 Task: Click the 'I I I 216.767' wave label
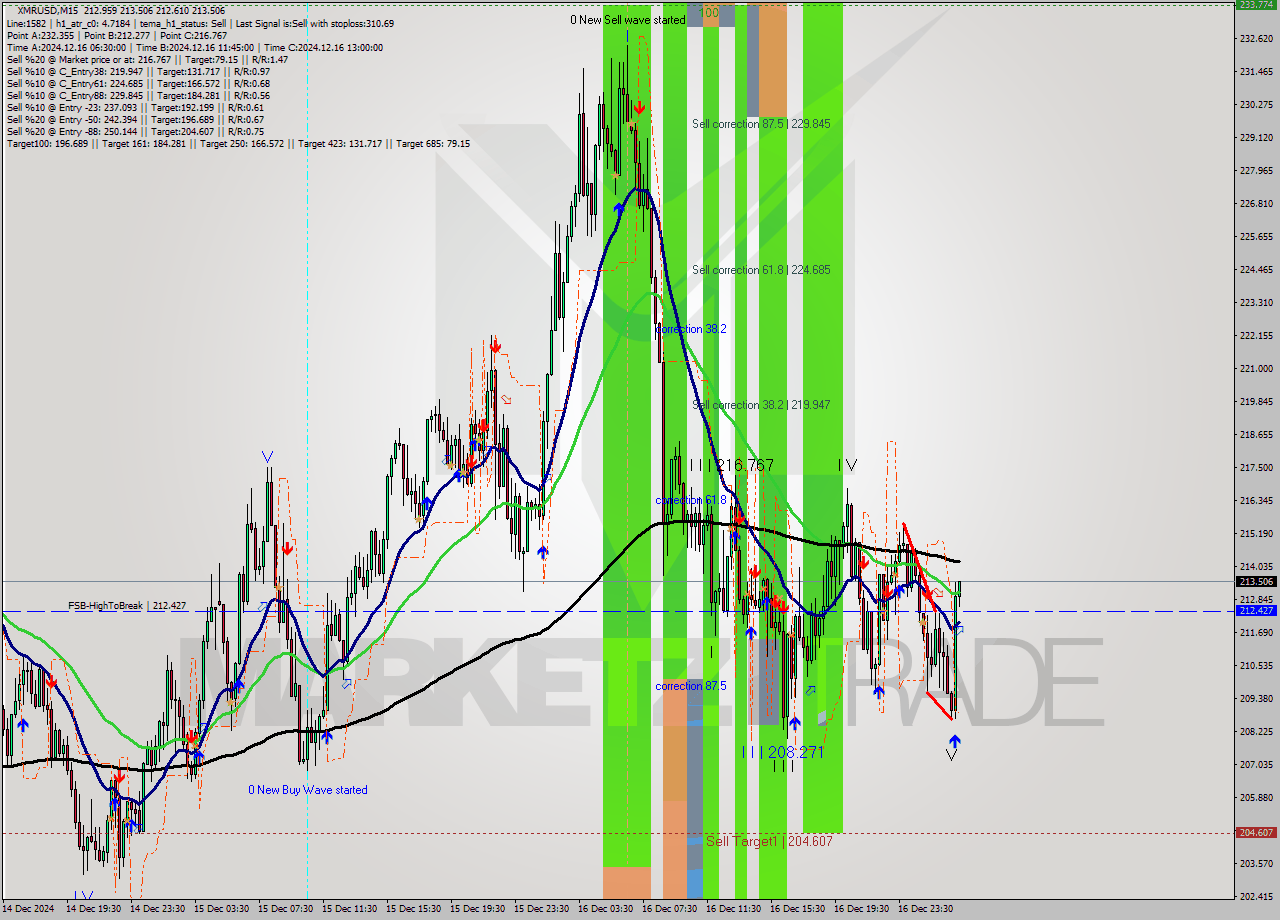731,465
